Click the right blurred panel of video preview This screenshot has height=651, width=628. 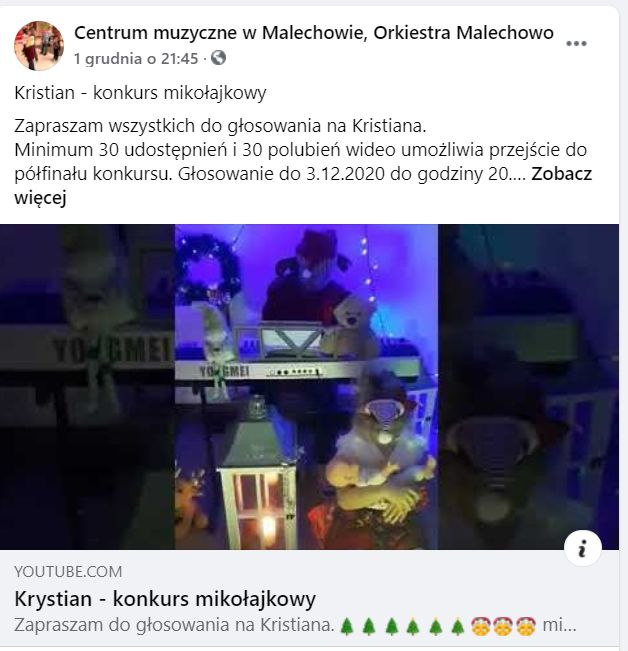click(x=528, y=387)
